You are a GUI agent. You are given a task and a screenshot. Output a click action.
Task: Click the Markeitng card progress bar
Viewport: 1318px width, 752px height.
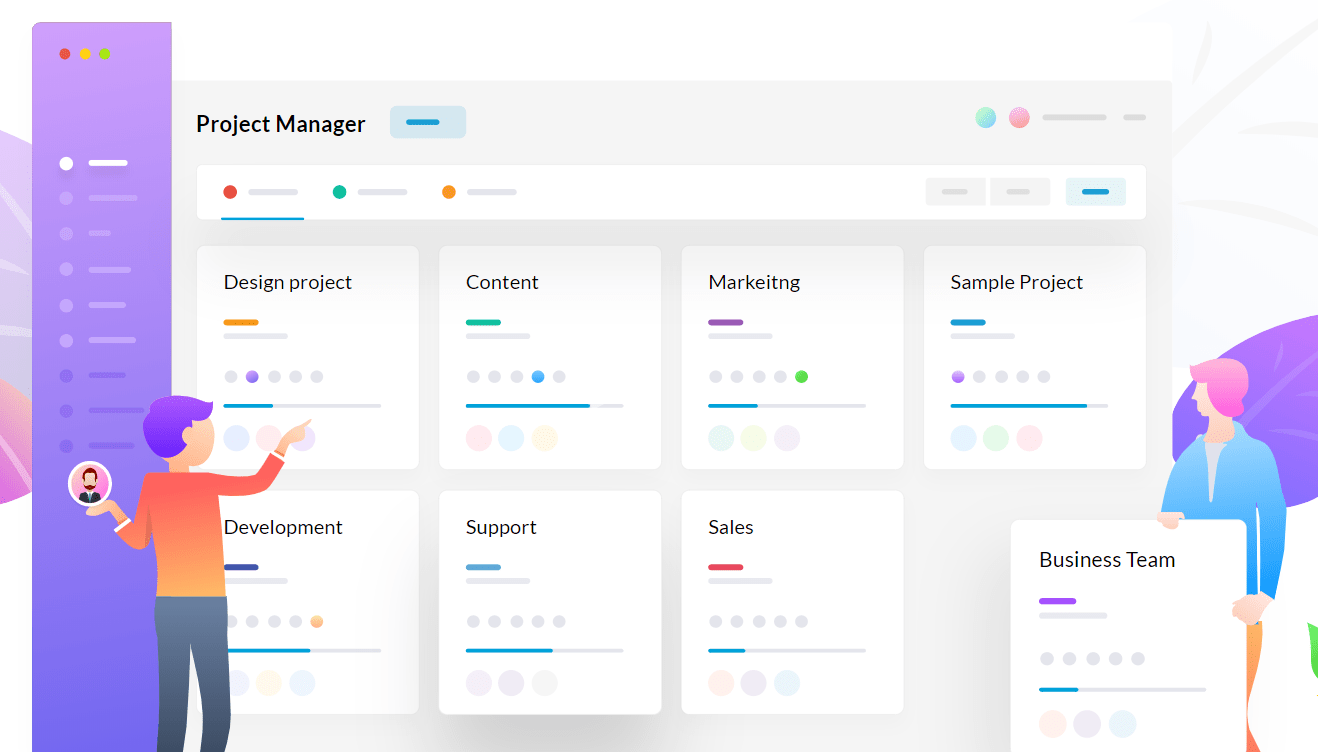[x=787, y=405]
